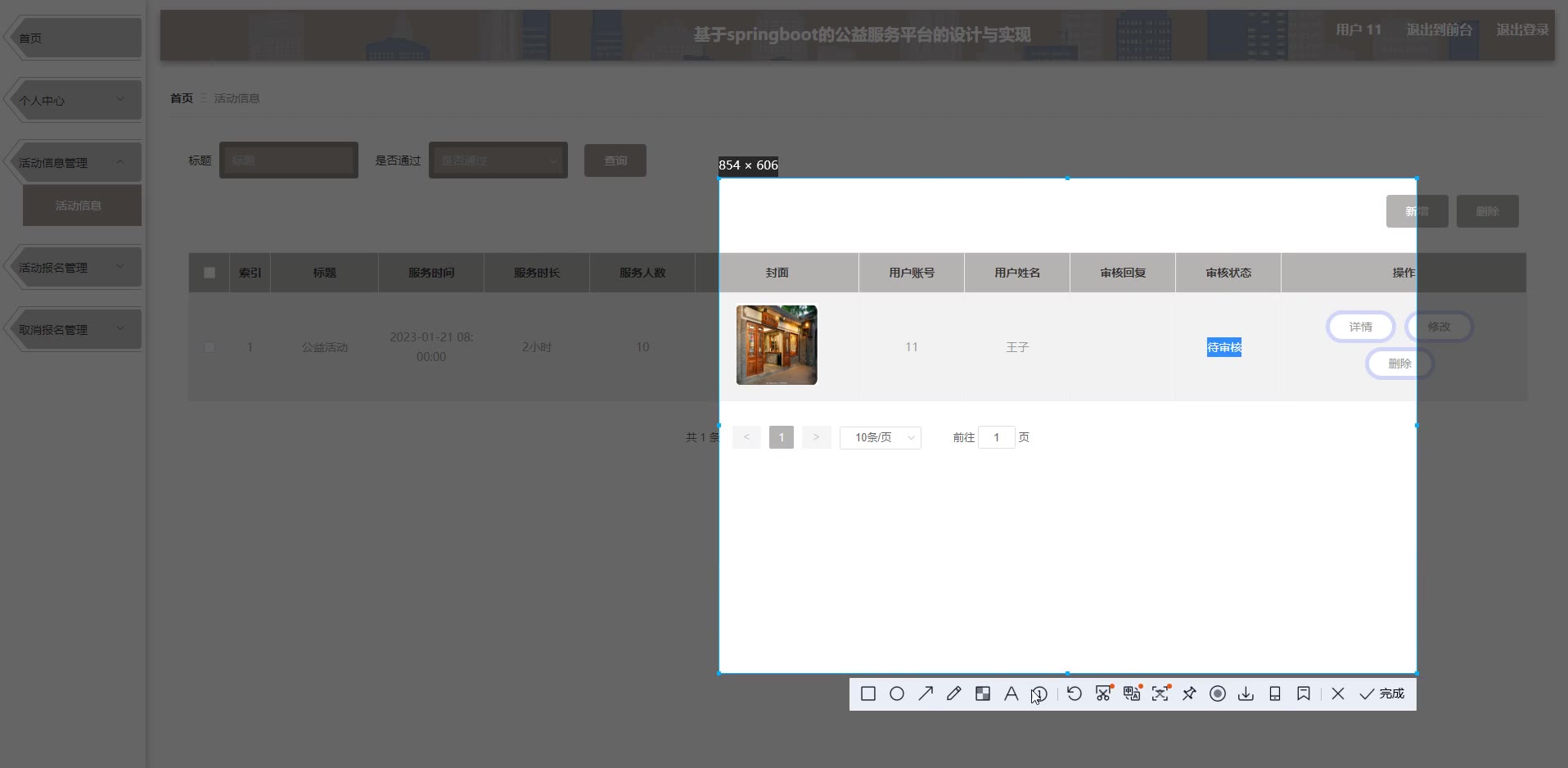Click the 服务时间 column header
Screen dimensions: 1568x768
431,273
